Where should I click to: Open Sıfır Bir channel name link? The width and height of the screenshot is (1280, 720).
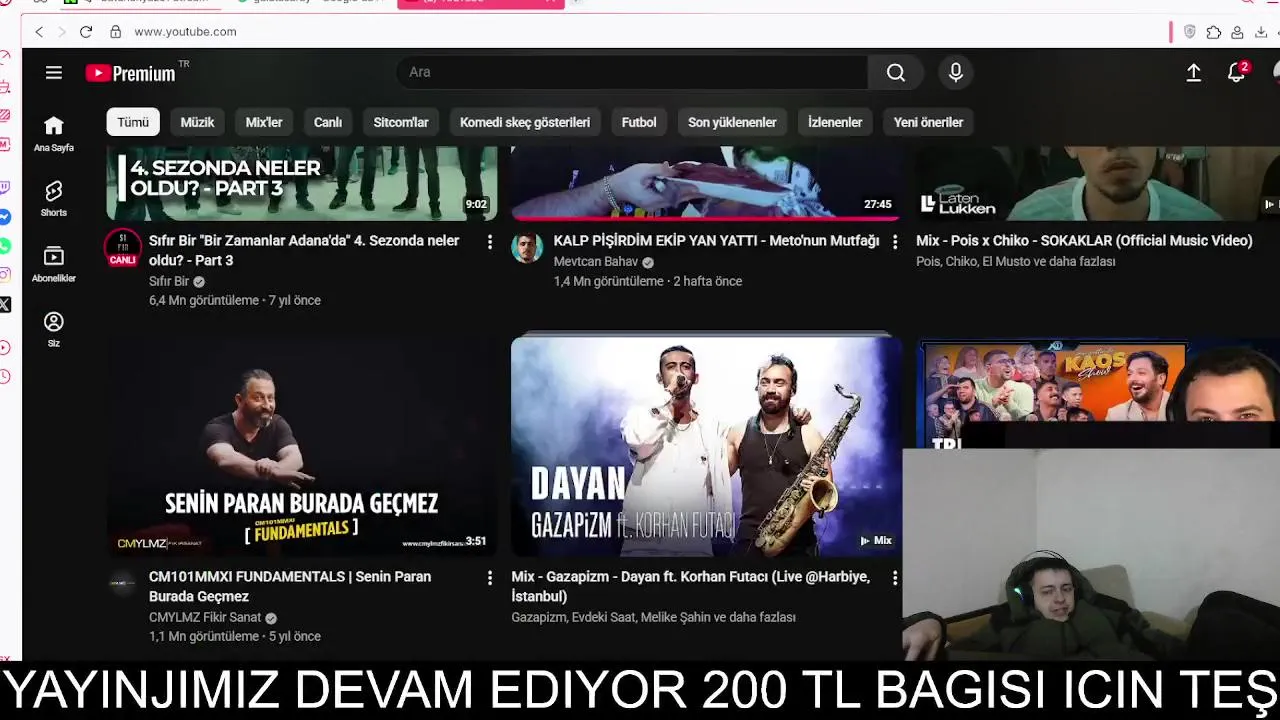(169, 282)
